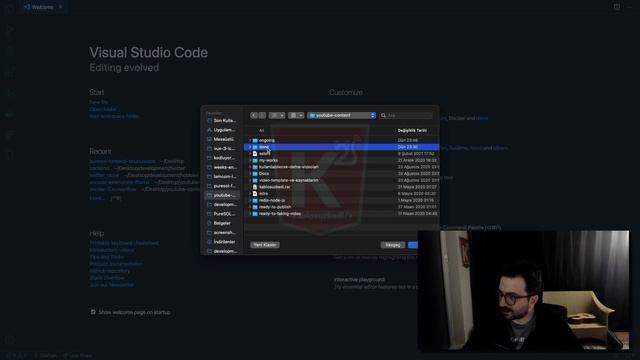Open Tips and Tricks help link
640x360 pixels.
pyautogui.click(x=107, y=257)
